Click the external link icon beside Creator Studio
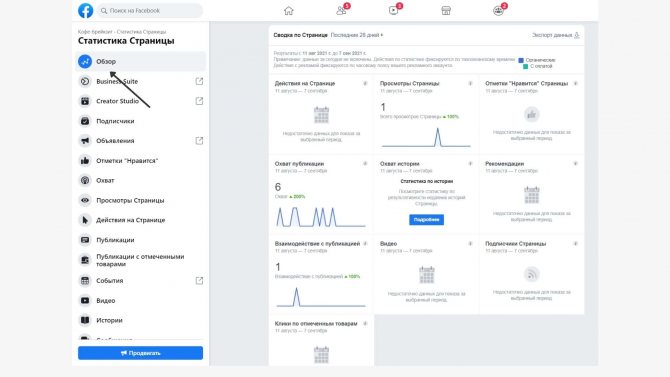 pyautogui.click(x=199, y=101)
